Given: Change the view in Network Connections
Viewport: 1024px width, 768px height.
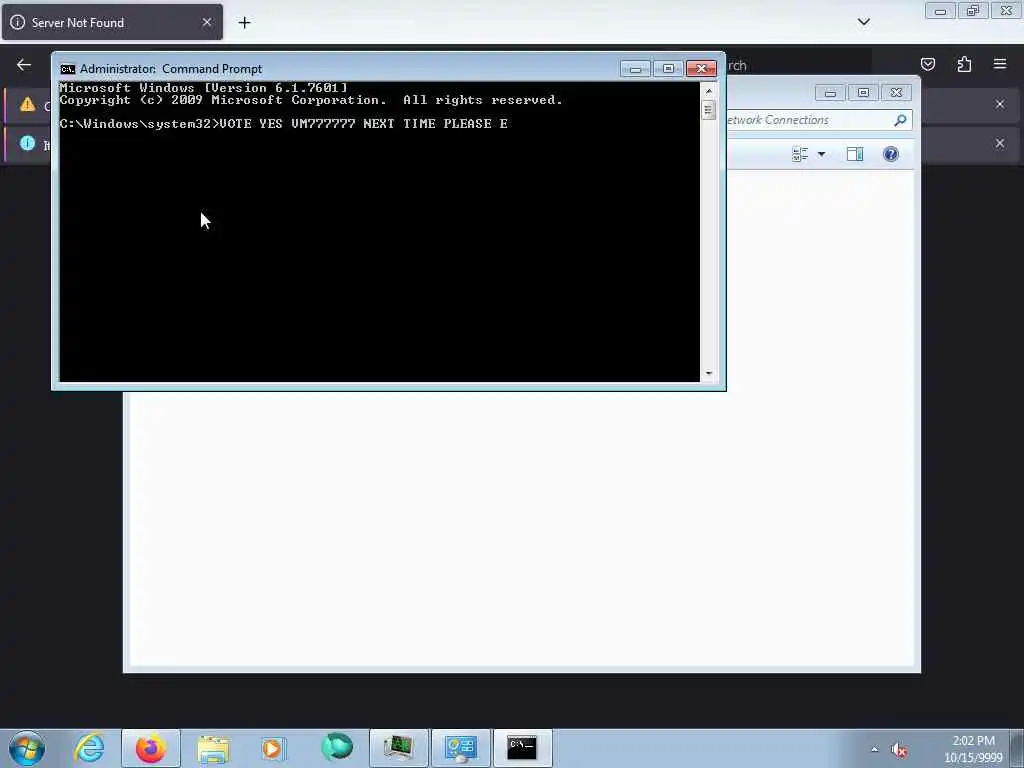Looking at the screenshot, I should (800, 154).
